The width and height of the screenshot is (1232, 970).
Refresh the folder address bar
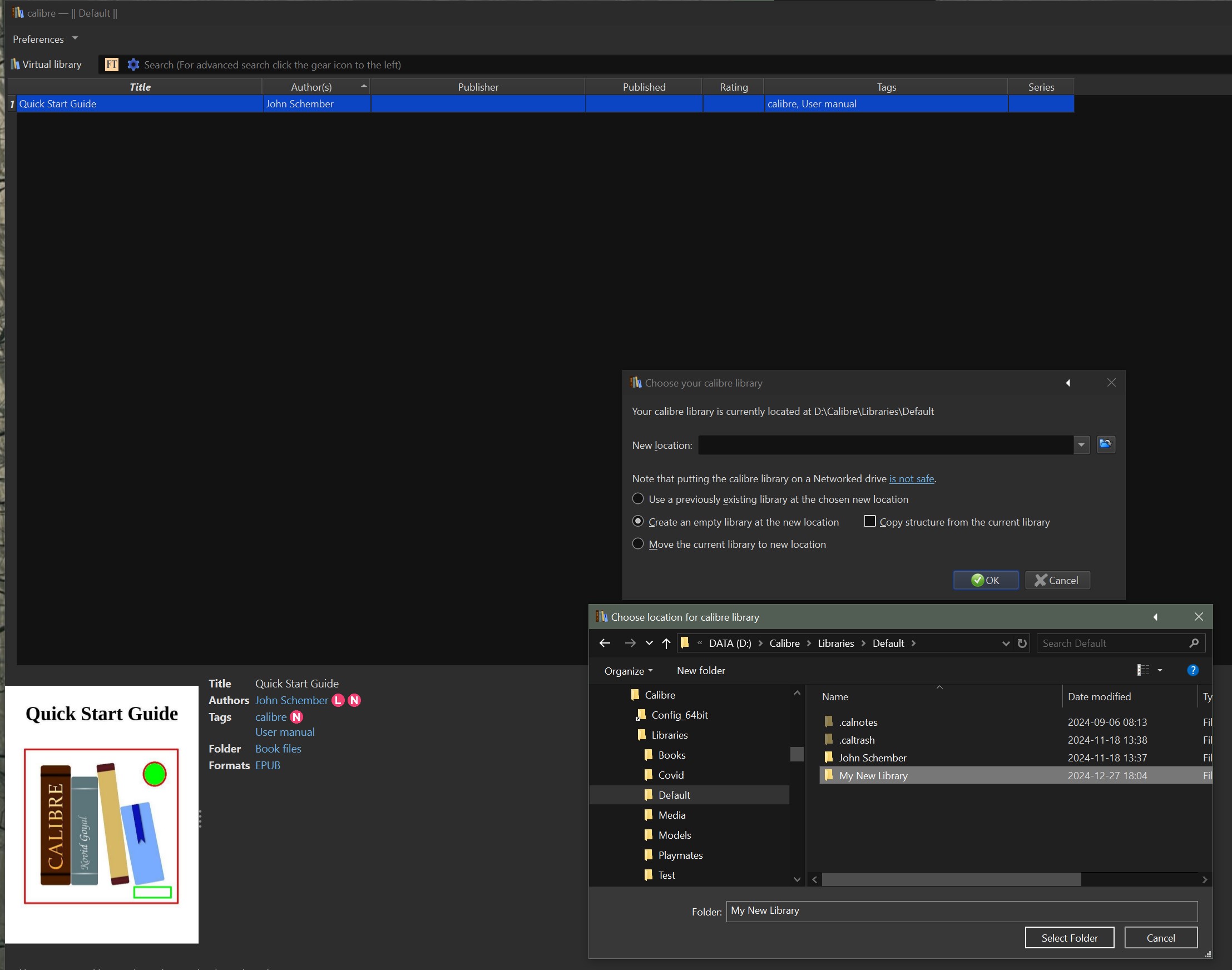pyautogui.click(x=1022, y=643)
